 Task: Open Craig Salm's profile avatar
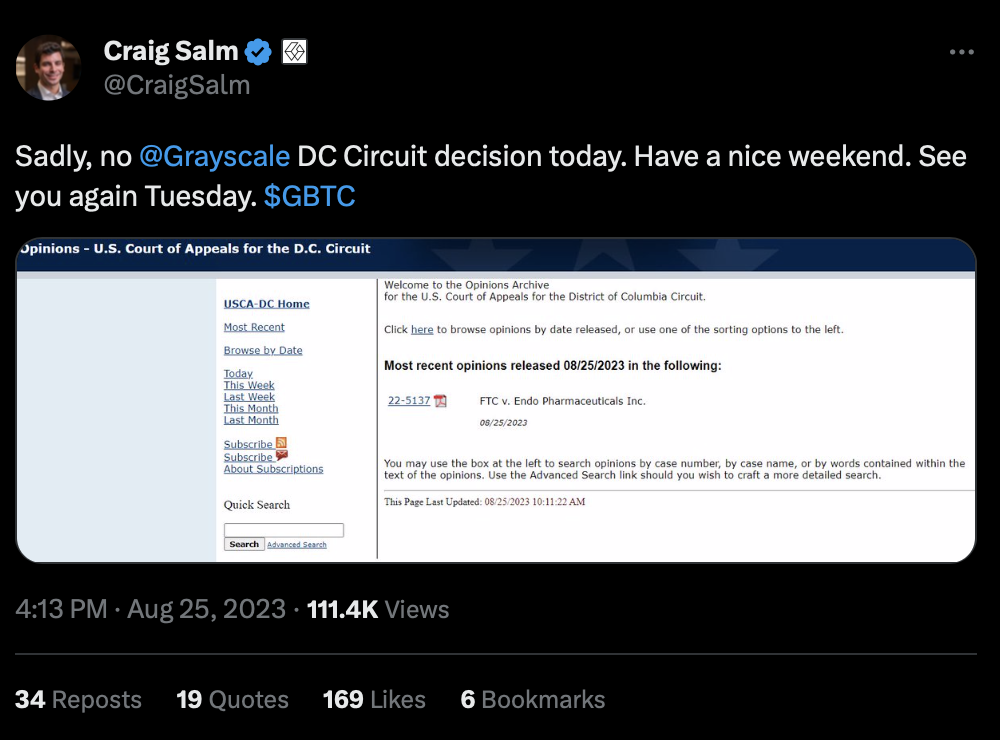pos(48,67)
